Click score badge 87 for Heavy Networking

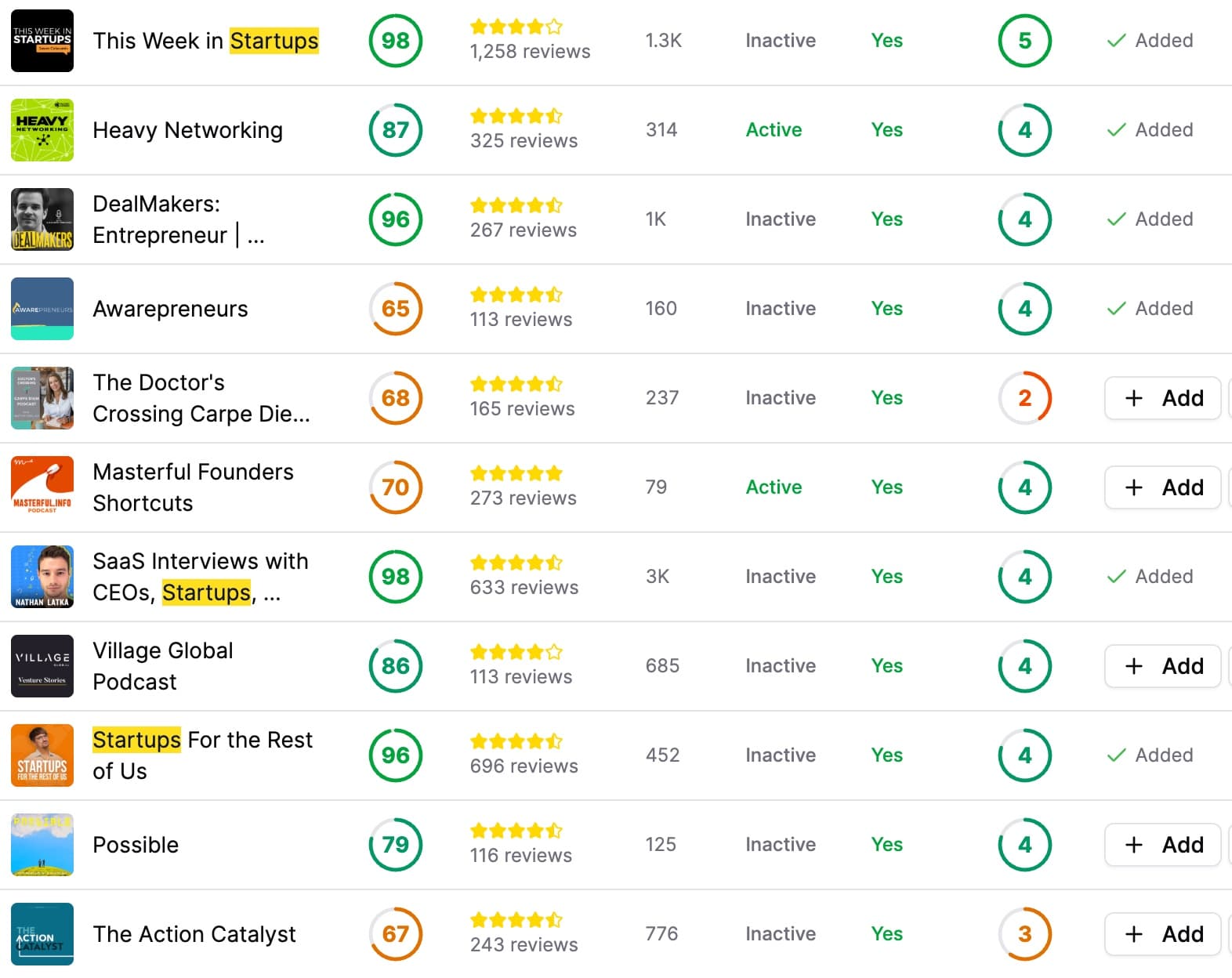coord(396,130)
